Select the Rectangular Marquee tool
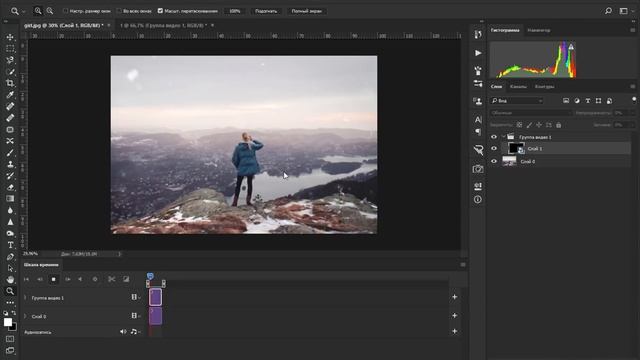The width and height of the screenshot is (640, 360). point(10,49)
